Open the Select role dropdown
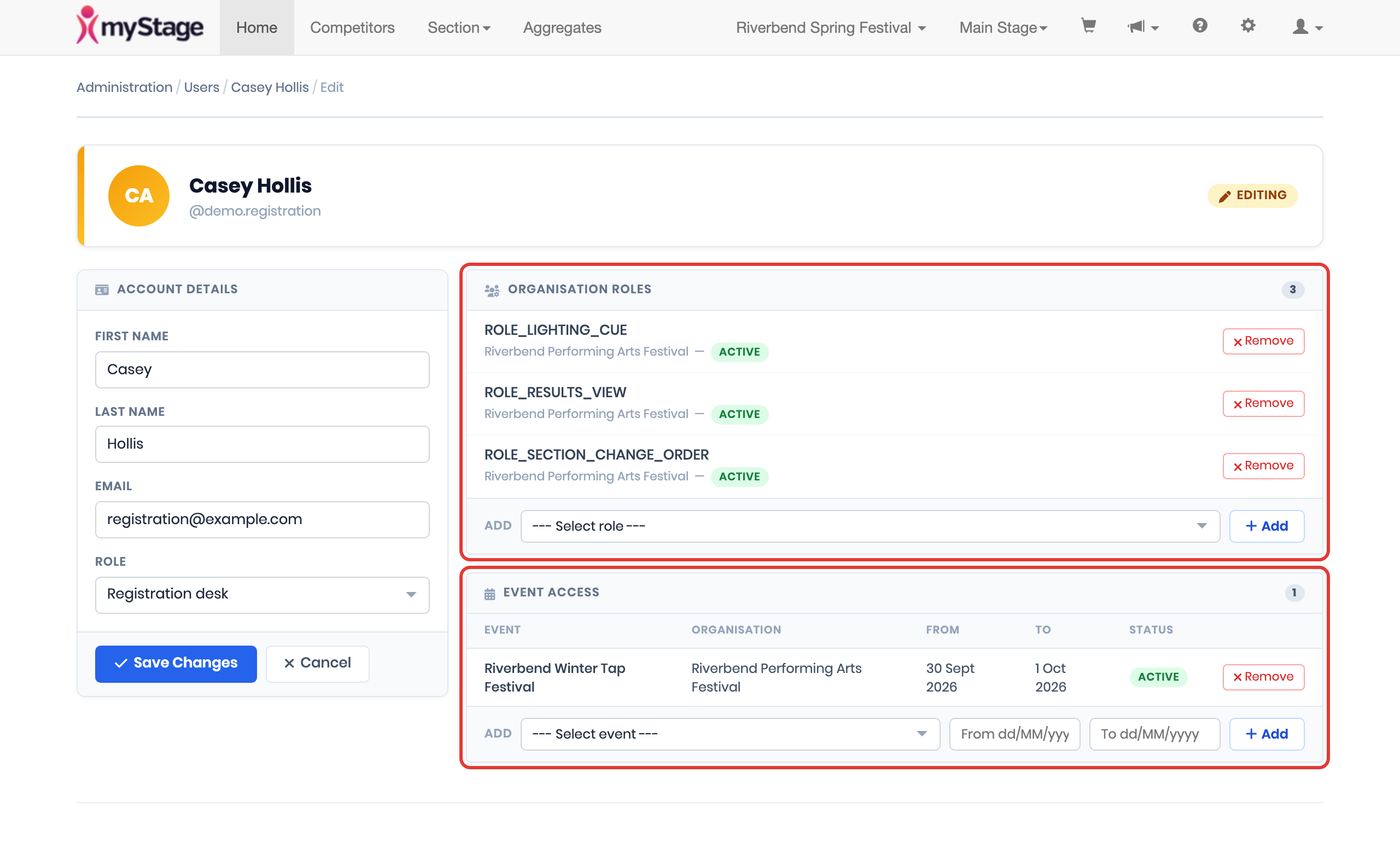 pyautogui.click(x=870, y=526)
